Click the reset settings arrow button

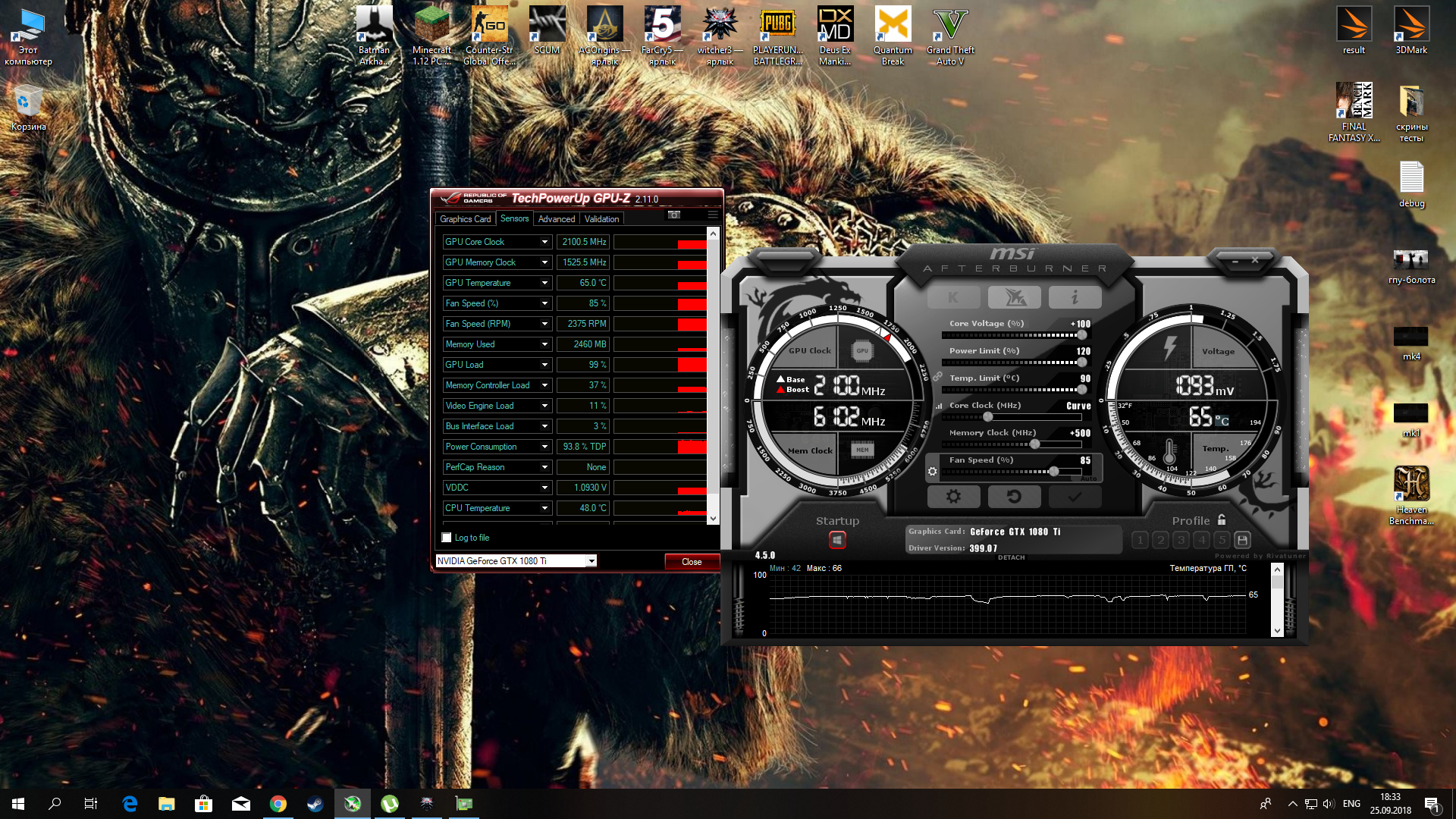click(1014, 497)
